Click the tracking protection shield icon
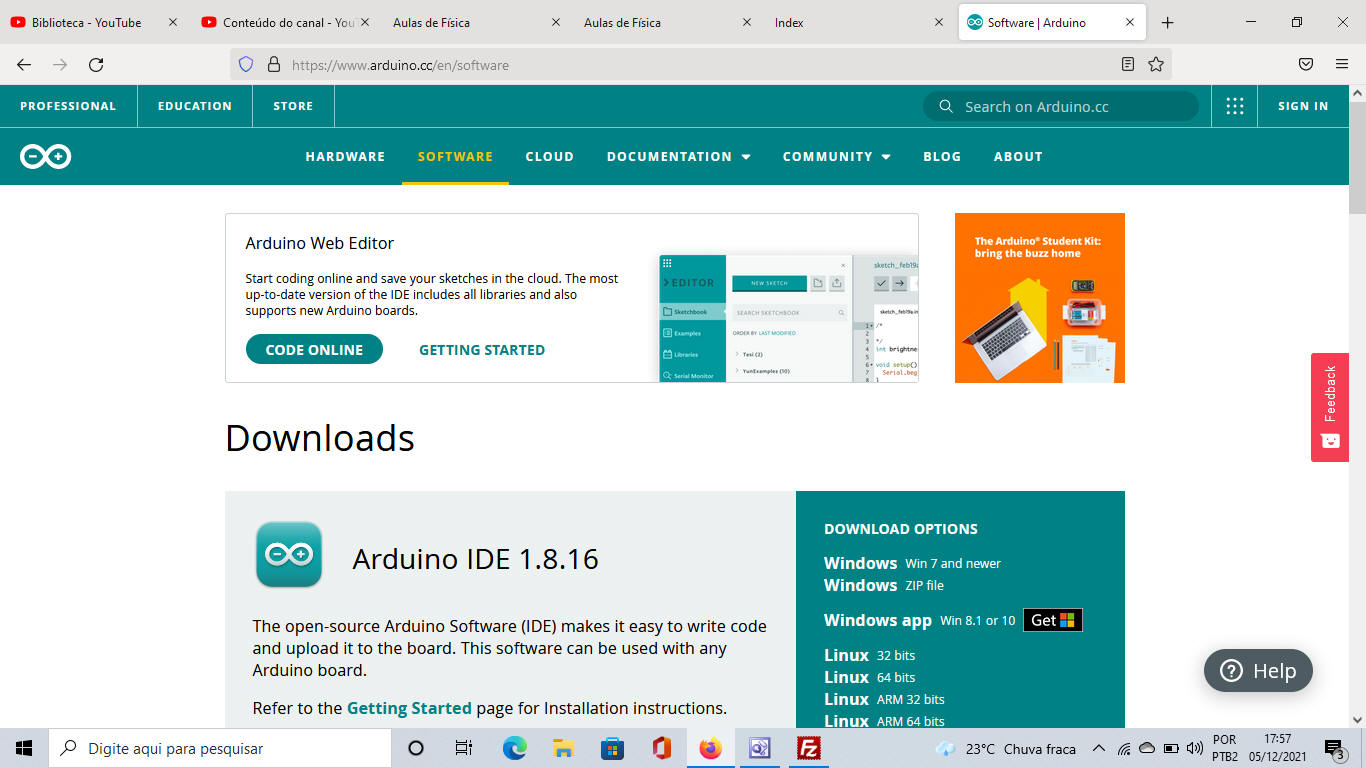The width and height of the screenshot is (1366, 768). 246,65
